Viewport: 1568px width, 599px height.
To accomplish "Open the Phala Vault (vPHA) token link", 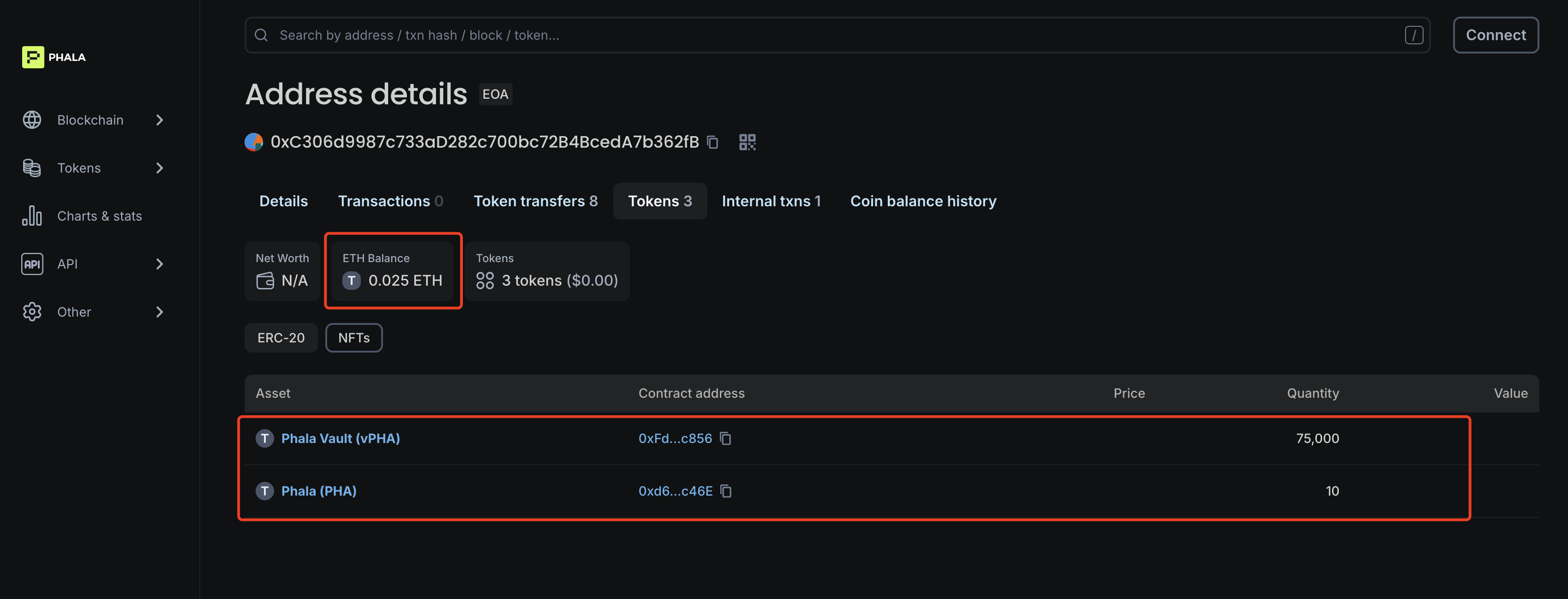I will coord(340,438).
